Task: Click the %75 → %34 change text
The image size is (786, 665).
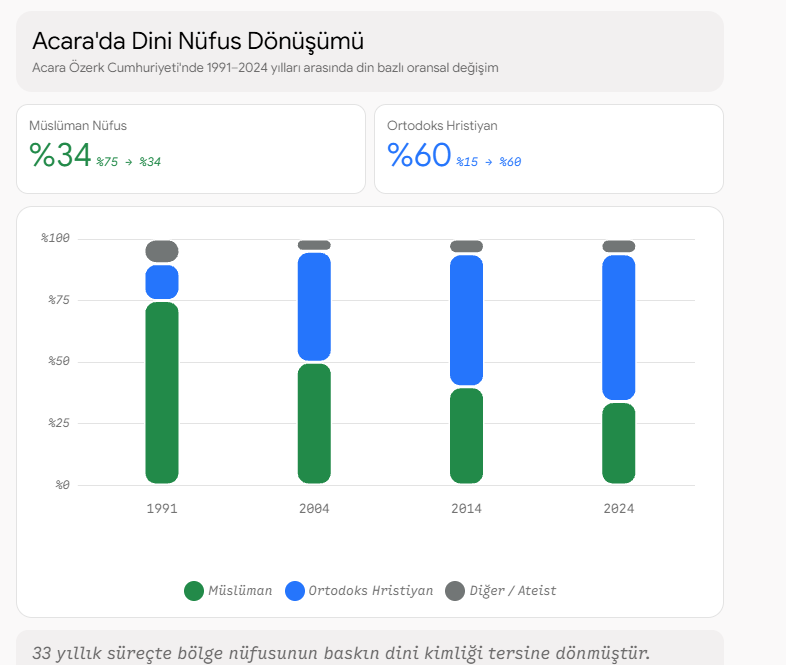Action: pyautogui.click(x=129, y=162)
